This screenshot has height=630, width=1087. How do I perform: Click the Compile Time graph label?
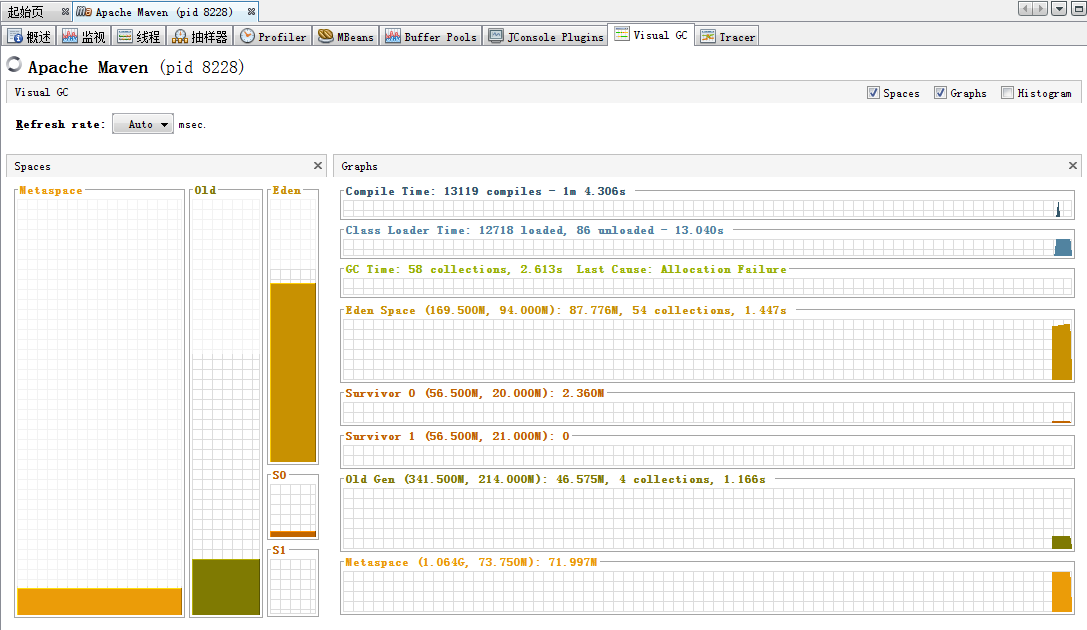pyautogui.click(x=485, y=191)
